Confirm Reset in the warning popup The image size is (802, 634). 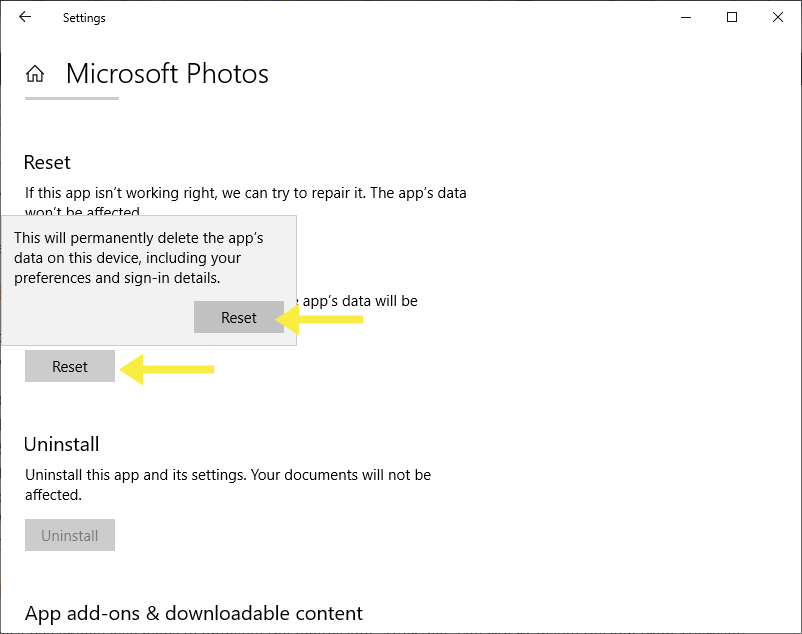238,317
